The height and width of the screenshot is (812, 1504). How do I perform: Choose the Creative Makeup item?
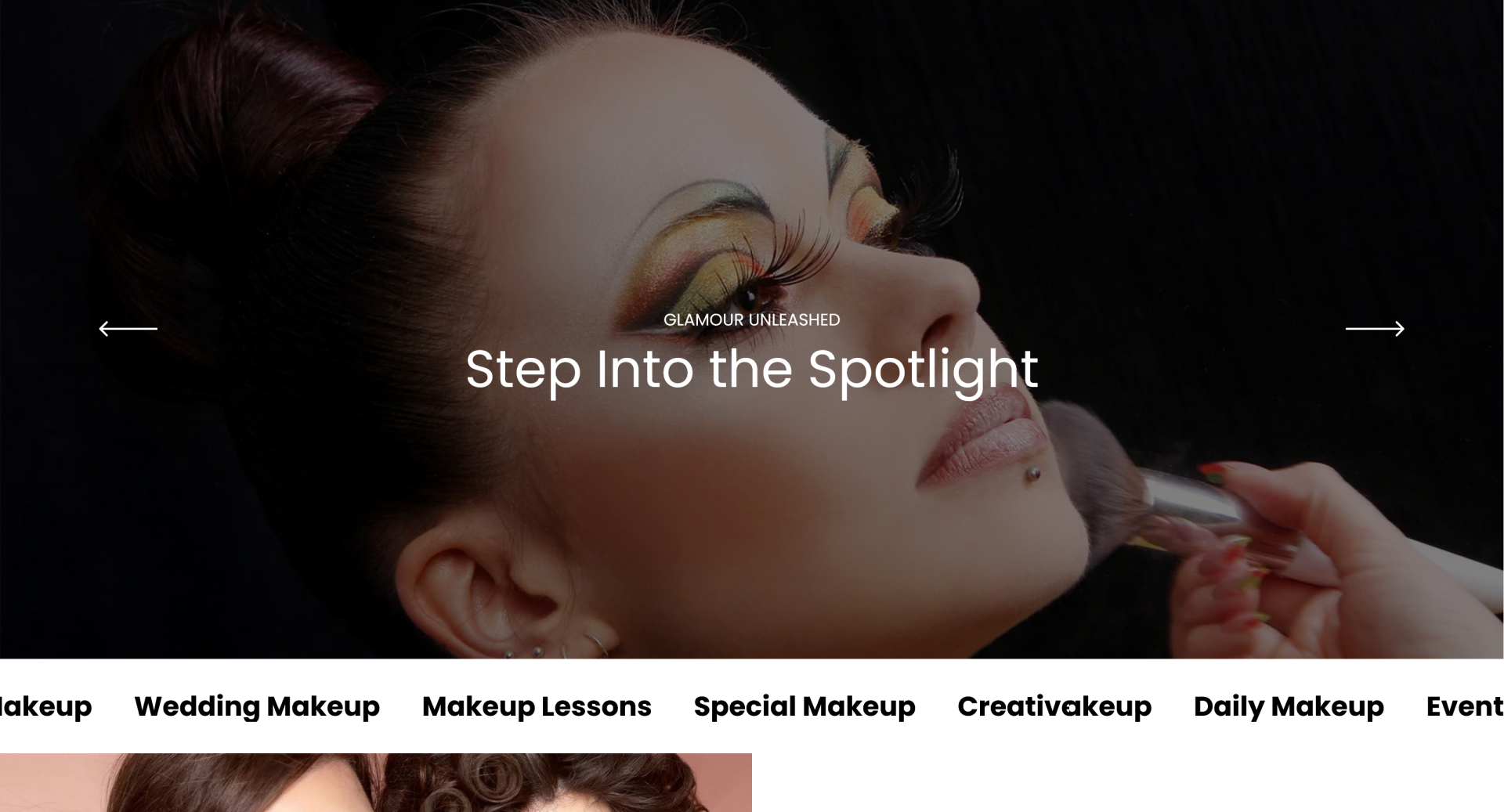point(1054,706)
